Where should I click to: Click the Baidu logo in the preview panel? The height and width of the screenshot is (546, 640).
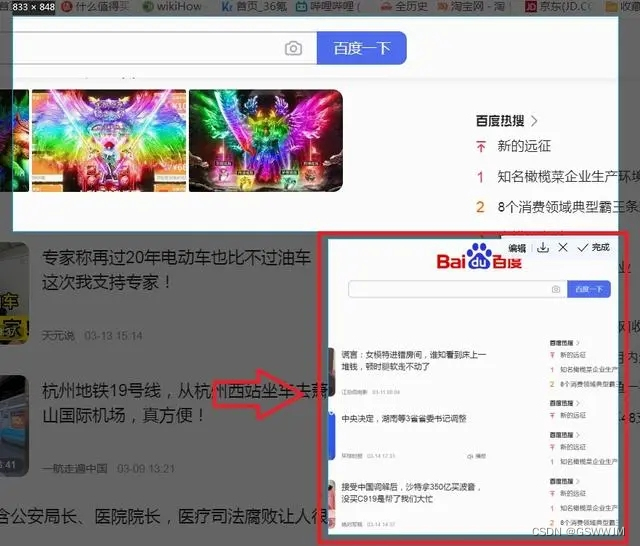[479, 257]
